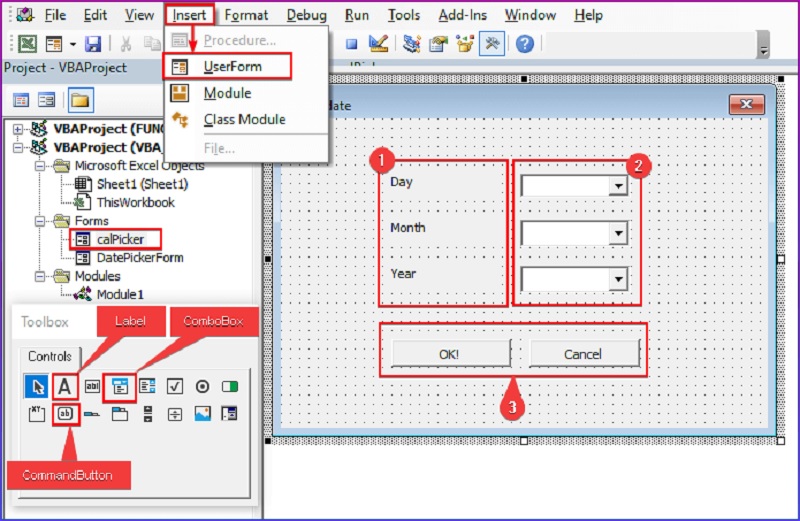Choose the ListBox control in Toolbox
Screen dimensions: 800x521
pos(147,386)
